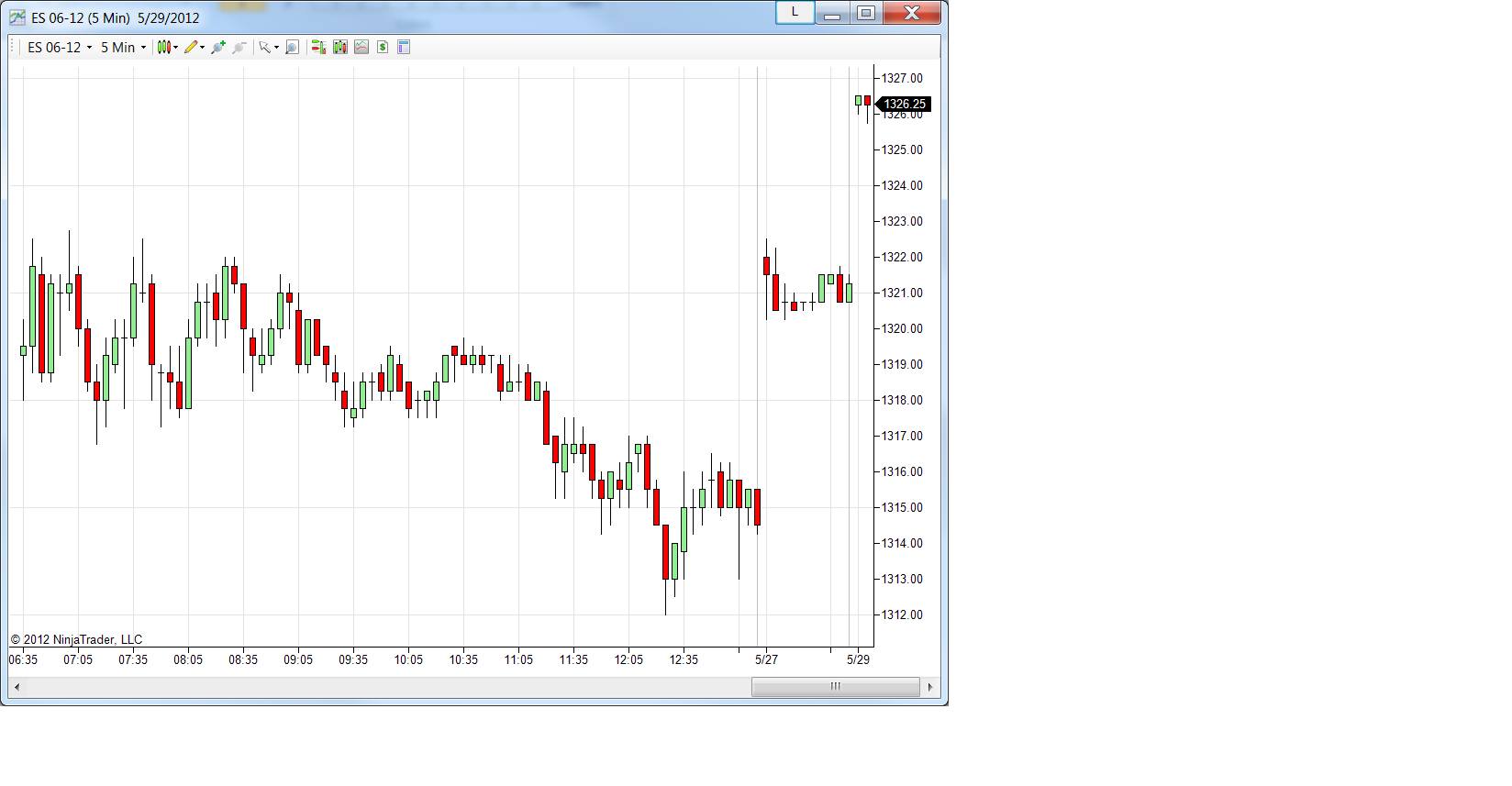Click the 1321.00 price axis label
The image size is (1512, 786).
(x=902, y=293)
